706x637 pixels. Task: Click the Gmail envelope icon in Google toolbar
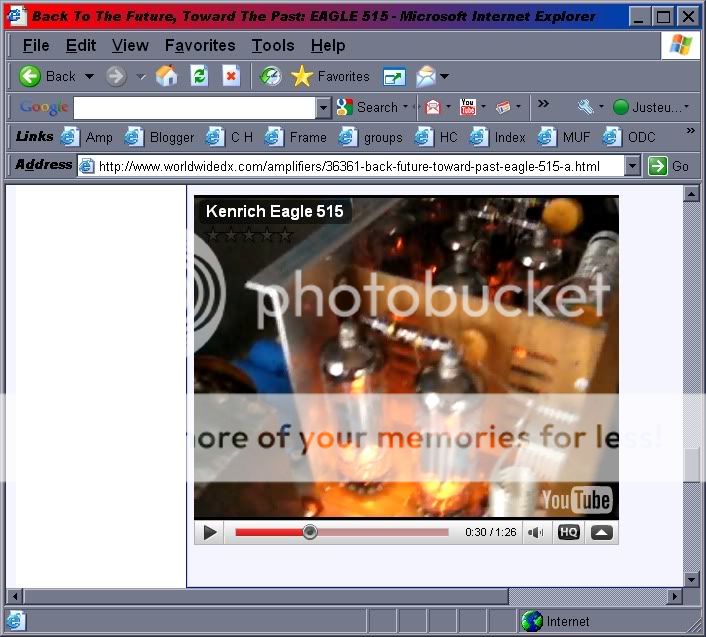(432, 107)
